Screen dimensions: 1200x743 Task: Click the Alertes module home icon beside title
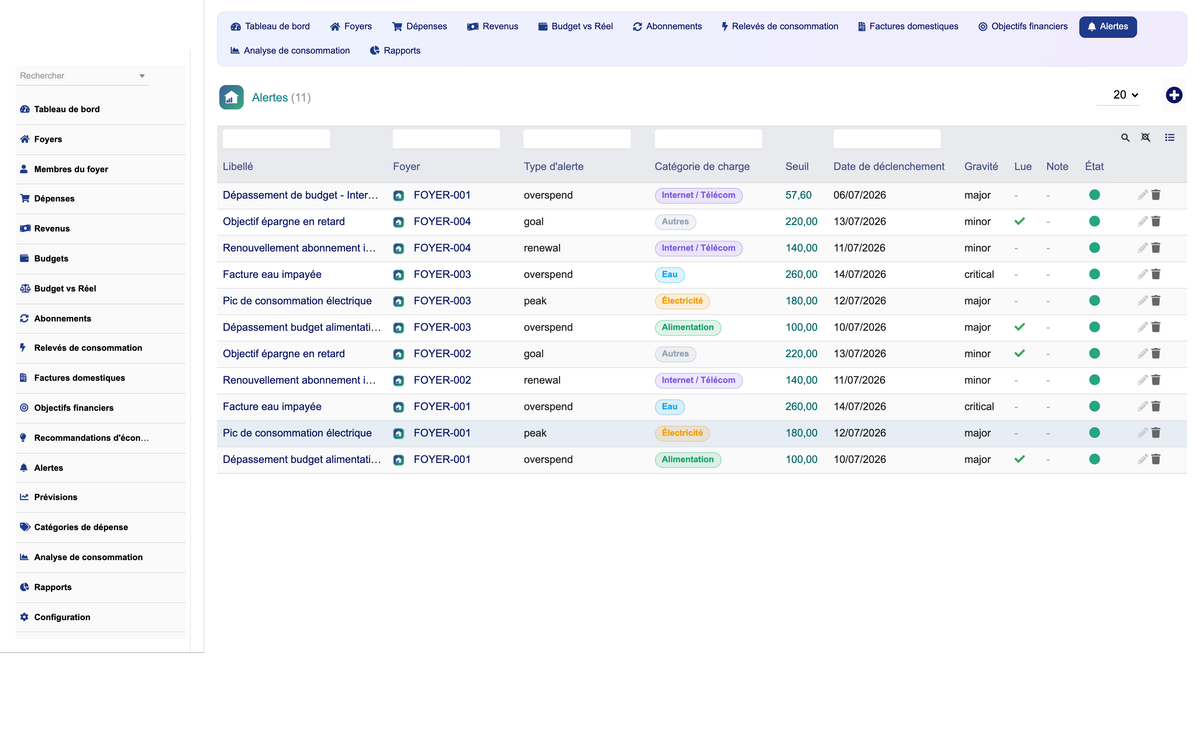click(231, 97)
